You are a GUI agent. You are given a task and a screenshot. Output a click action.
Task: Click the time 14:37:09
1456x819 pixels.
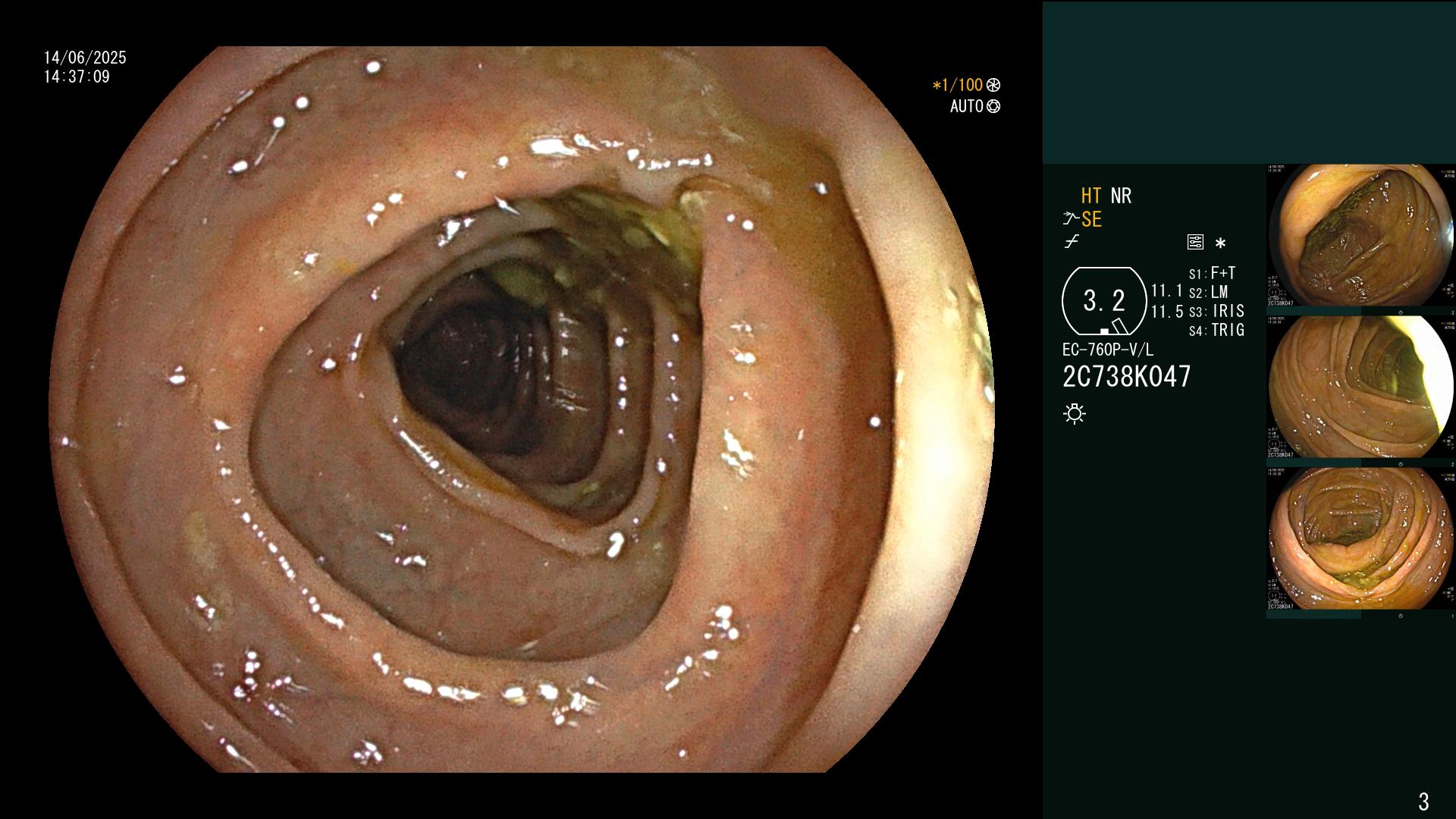[77, 77]
